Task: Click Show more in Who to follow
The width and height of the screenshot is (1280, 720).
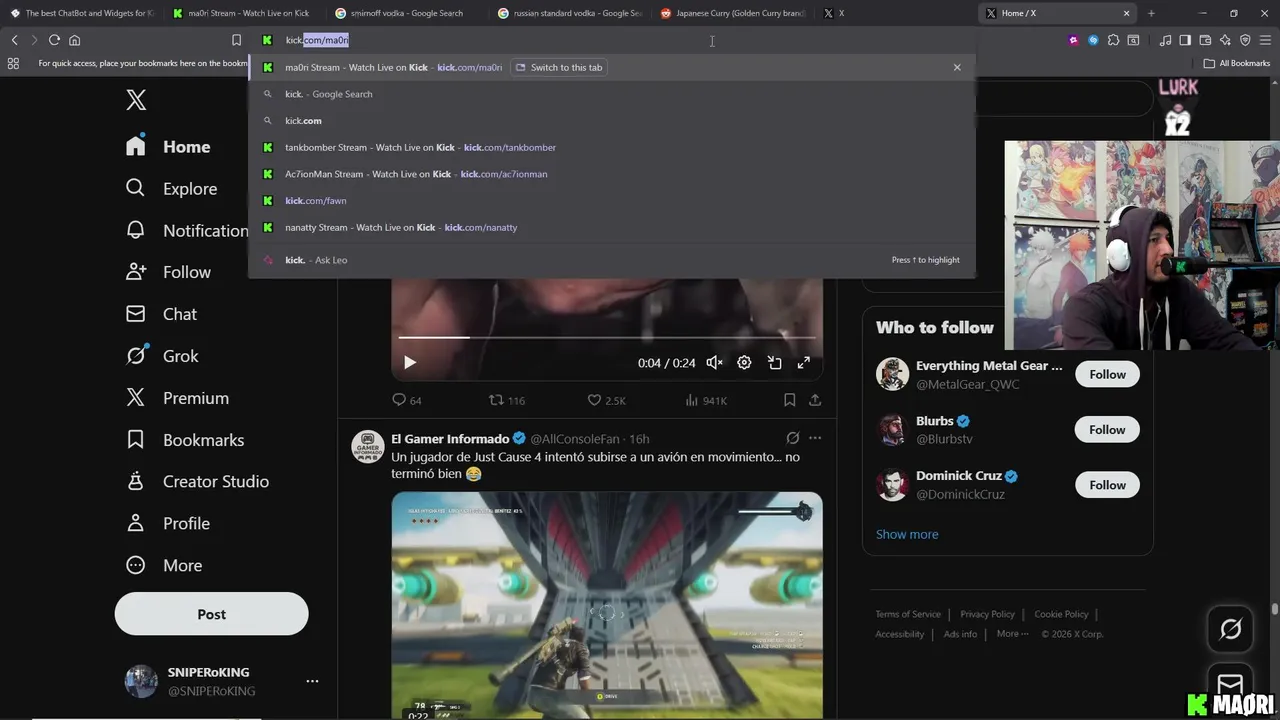Action: [907, 534]
